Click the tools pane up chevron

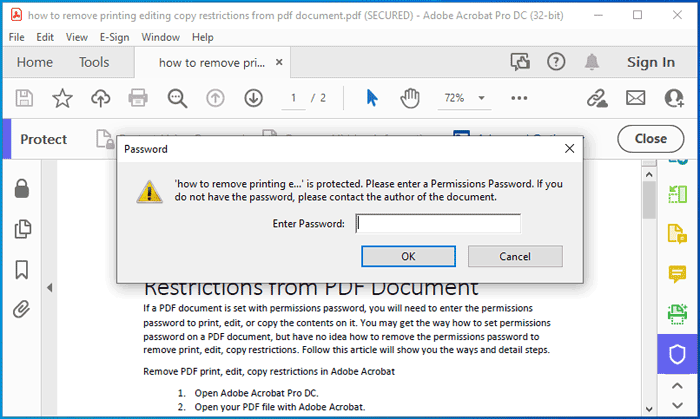(x=677, y=386)
